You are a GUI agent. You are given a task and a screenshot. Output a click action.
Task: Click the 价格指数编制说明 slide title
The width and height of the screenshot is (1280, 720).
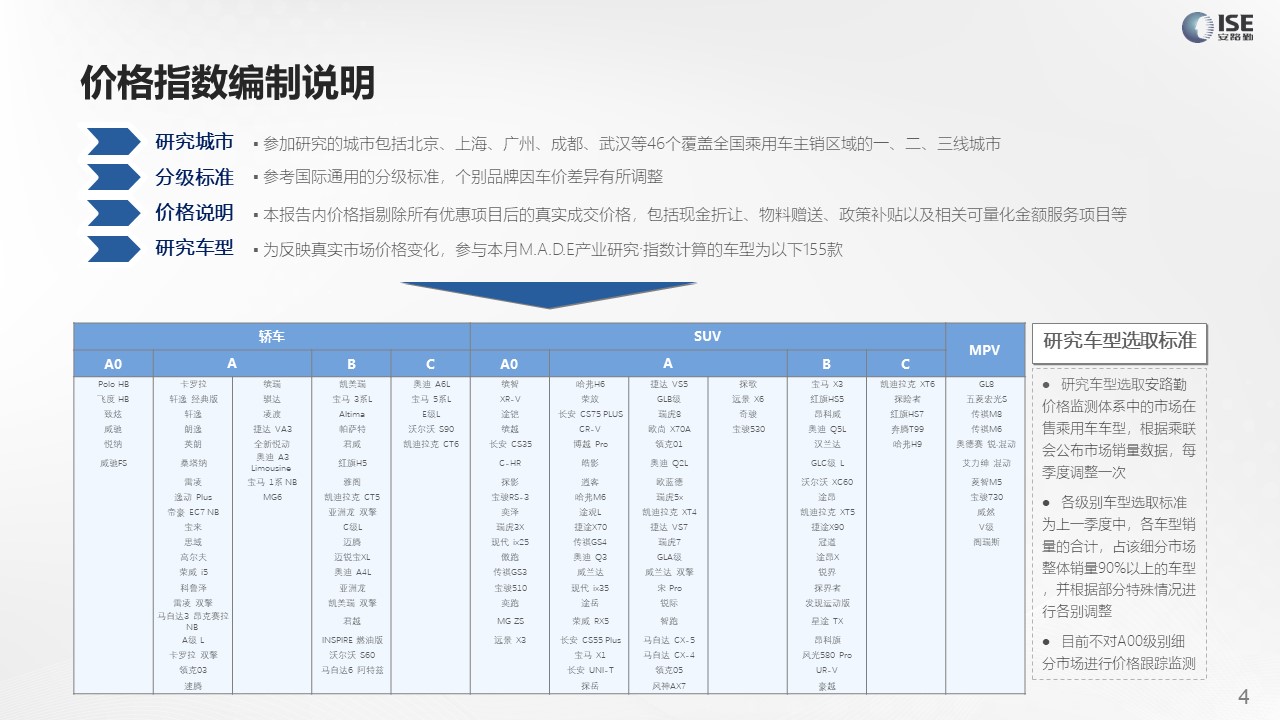(x=227, y=82)
